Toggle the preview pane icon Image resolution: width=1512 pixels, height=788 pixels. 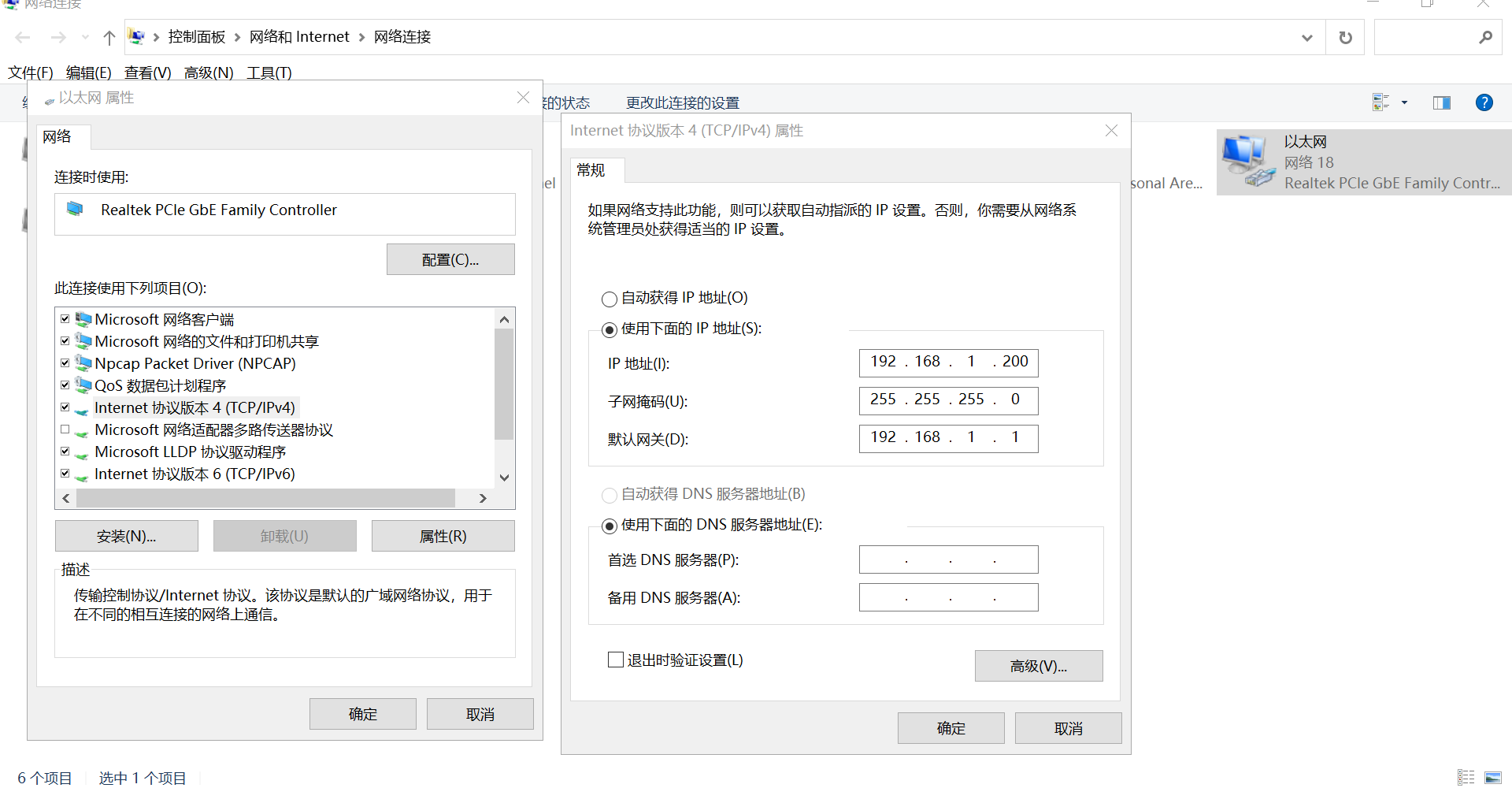[1441, 102]
